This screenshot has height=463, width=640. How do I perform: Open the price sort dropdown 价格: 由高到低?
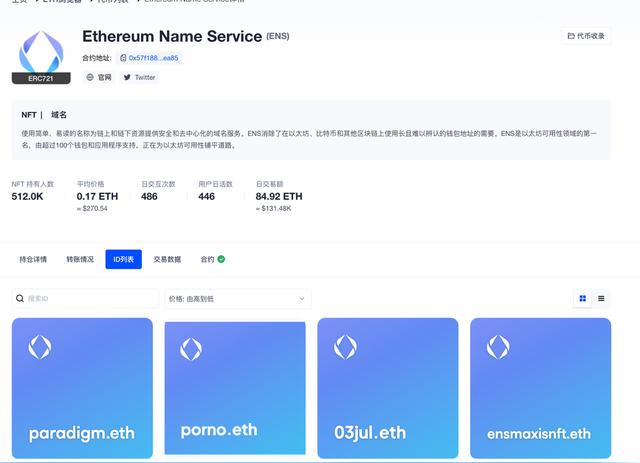pos(238,299)
